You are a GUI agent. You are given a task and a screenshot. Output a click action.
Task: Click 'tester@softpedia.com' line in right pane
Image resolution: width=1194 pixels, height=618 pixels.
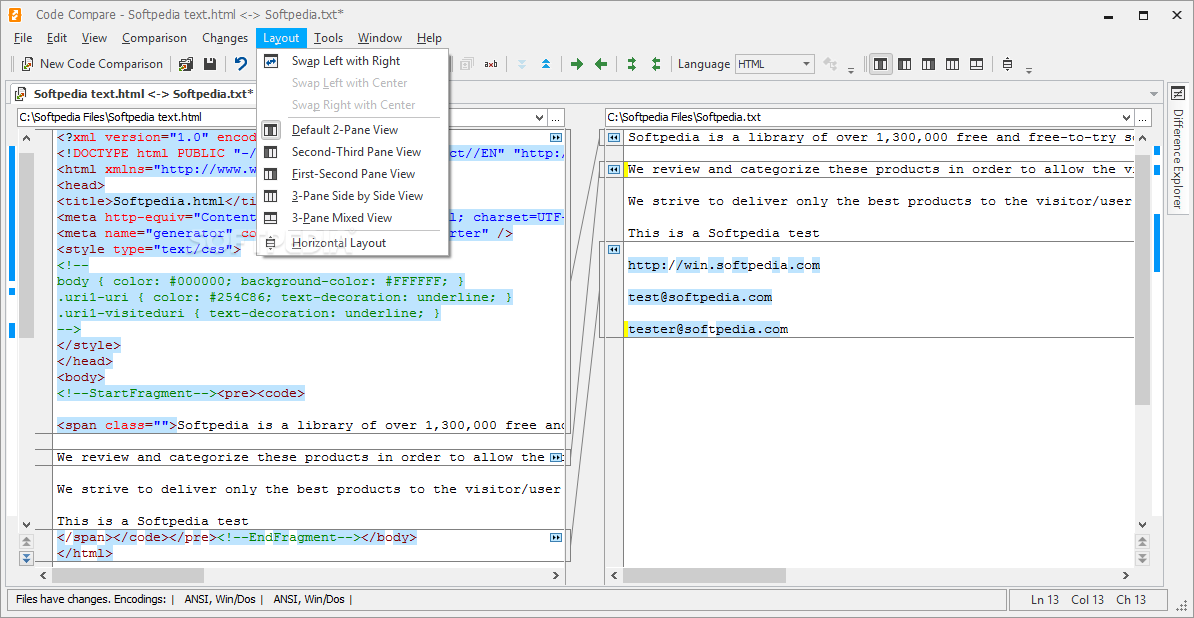tap(707, 330)
